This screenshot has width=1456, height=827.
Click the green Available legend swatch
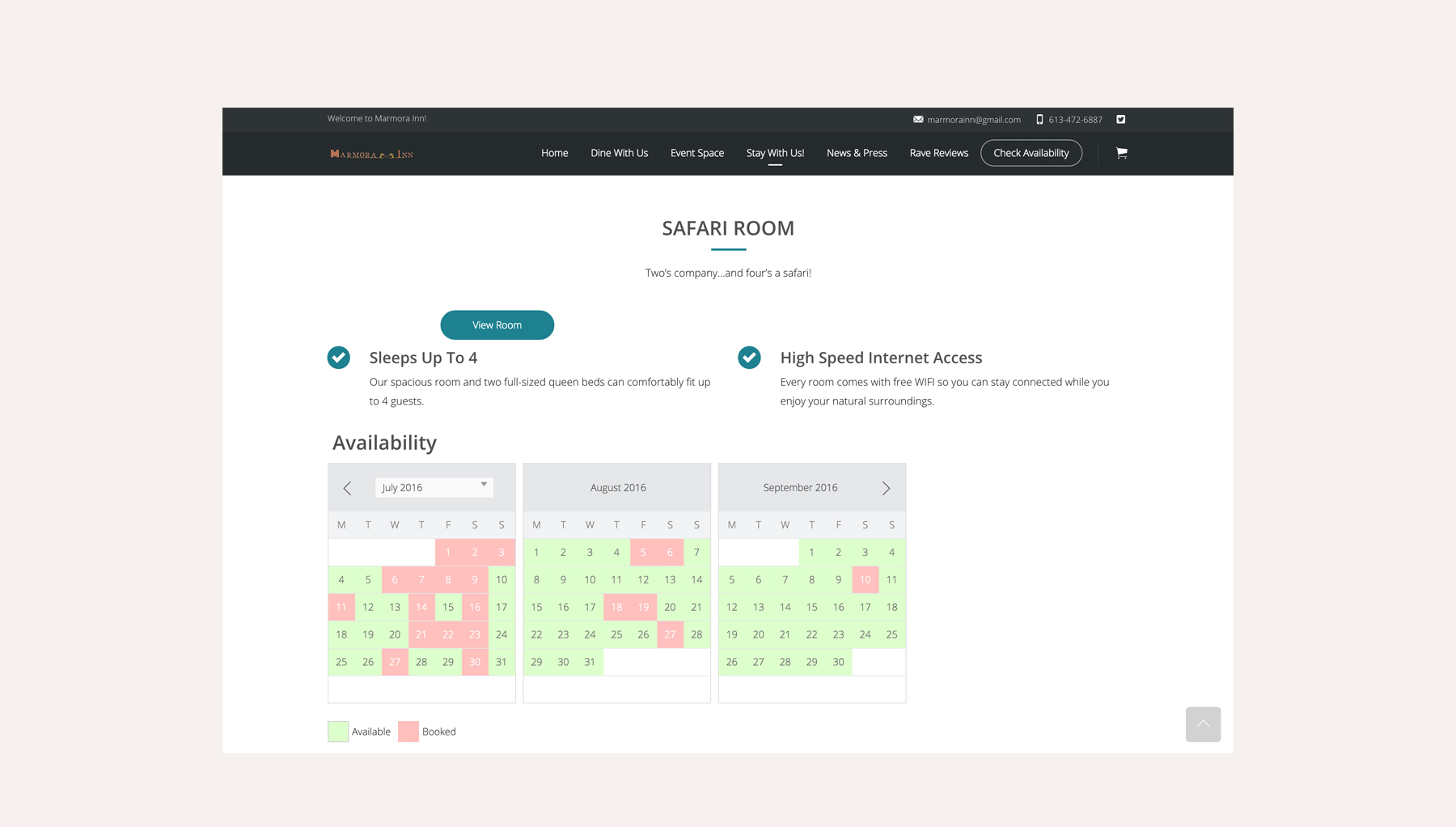point(338,732)
